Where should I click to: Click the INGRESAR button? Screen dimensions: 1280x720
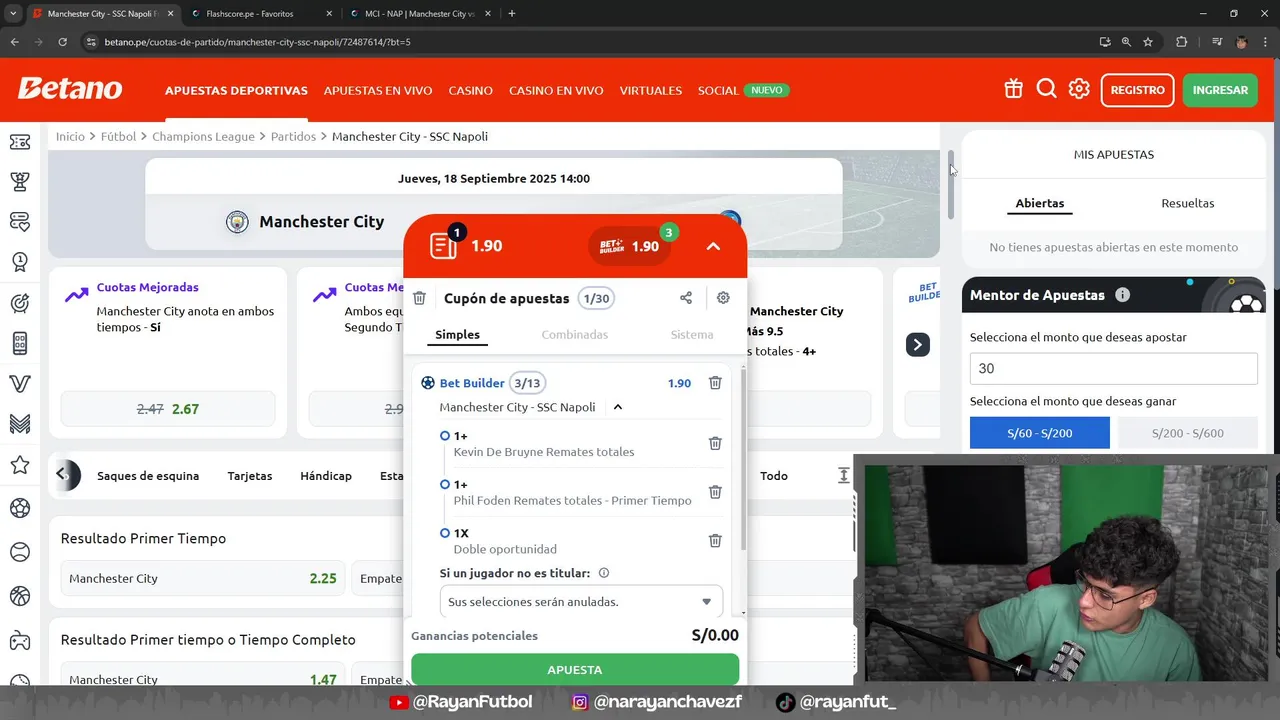pyautogui.click(x=1220, y=90)
